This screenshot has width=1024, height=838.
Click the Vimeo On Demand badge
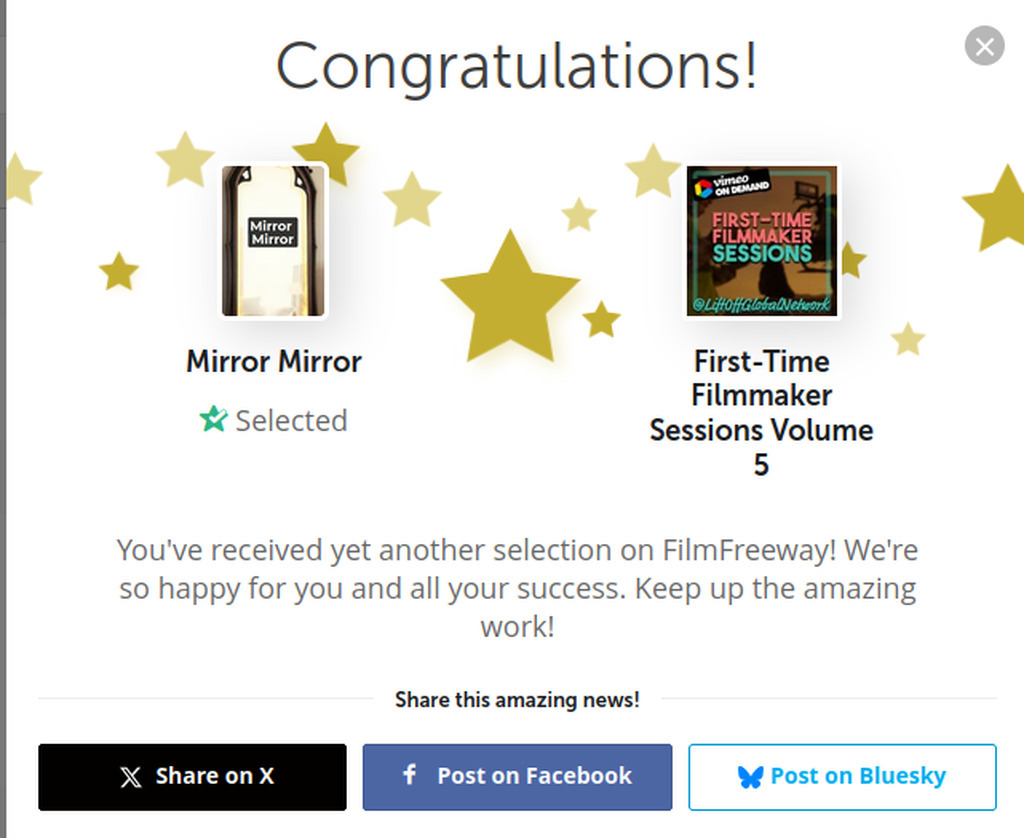pos(732,184)
